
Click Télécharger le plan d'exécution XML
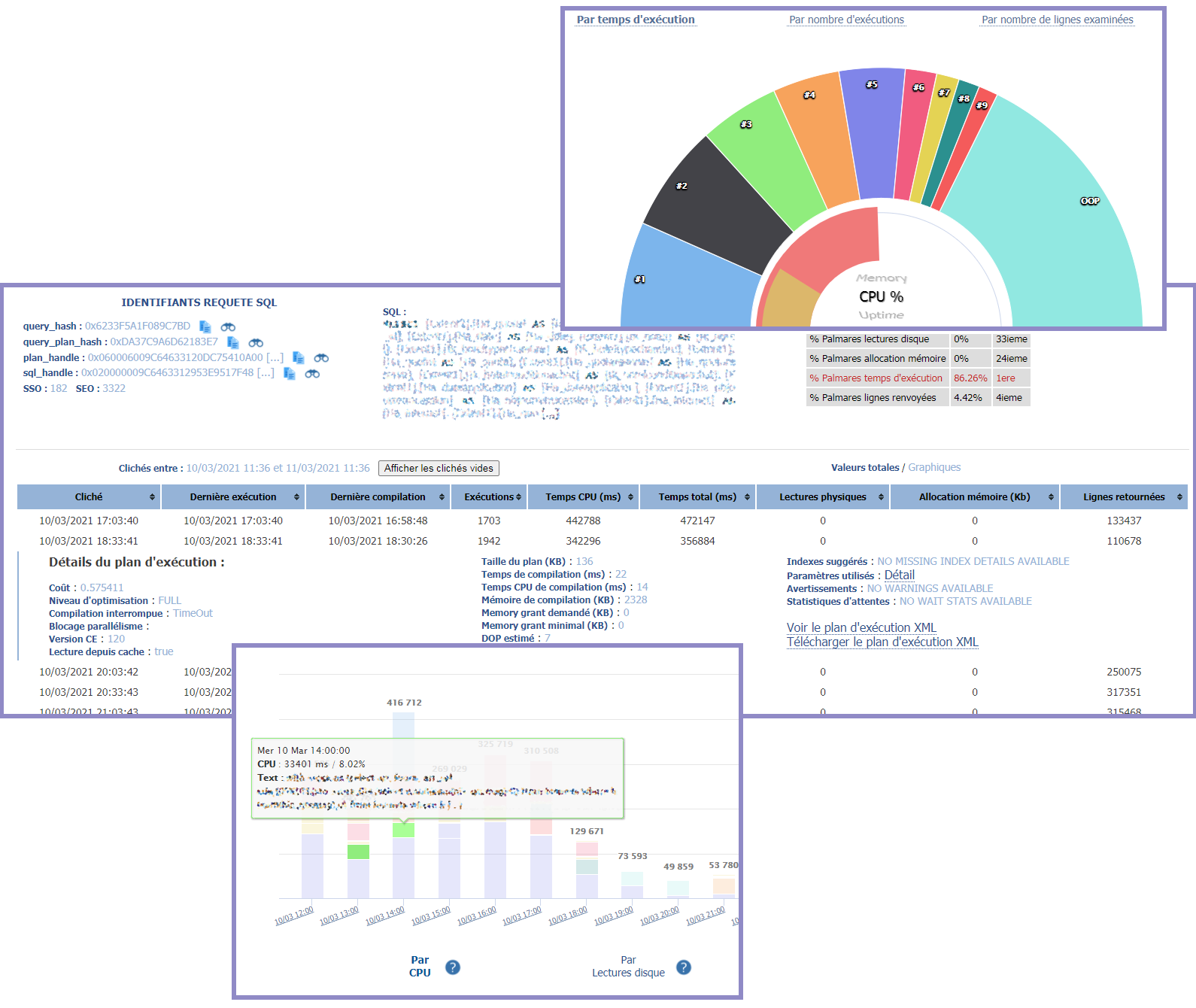882,642
